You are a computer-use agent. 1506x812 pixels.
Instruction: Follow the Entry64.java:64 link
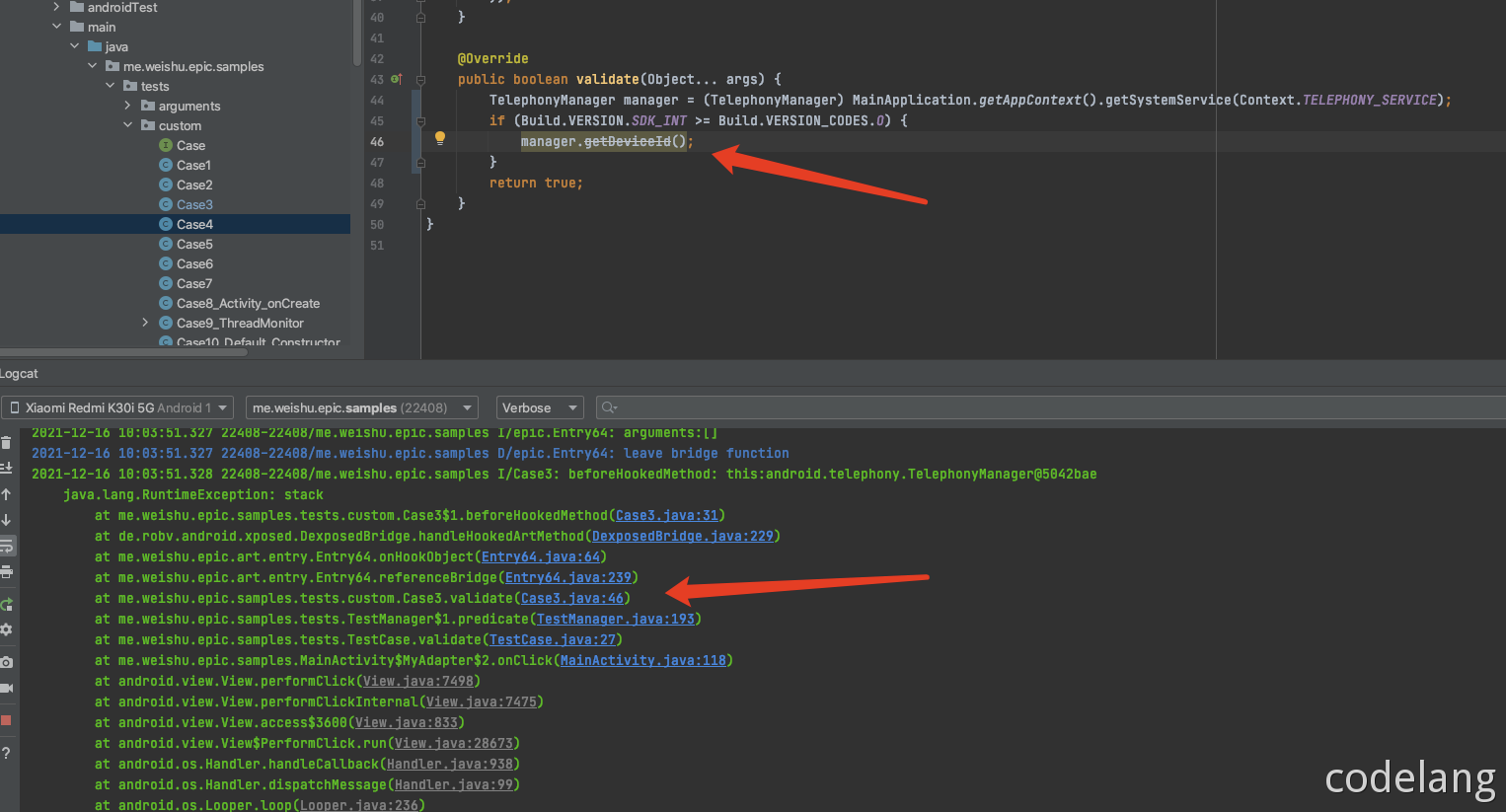541,556
